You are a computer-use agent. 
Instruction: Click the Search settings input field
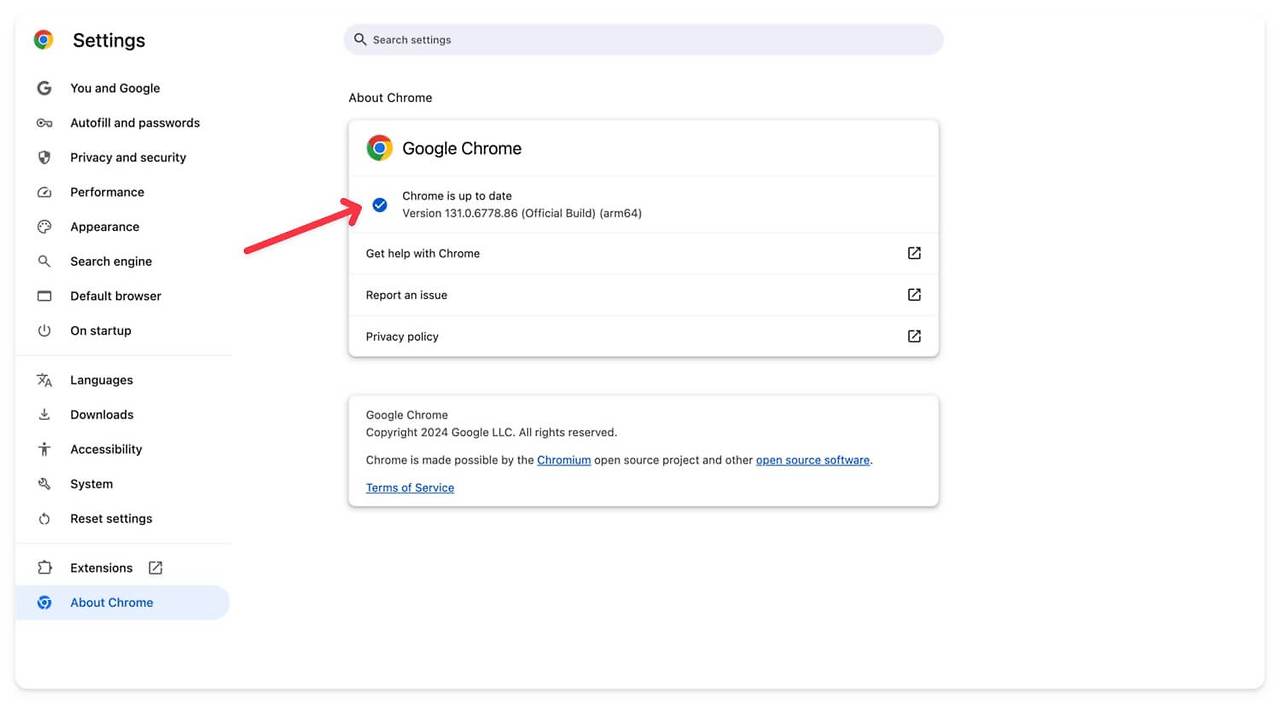643,40
